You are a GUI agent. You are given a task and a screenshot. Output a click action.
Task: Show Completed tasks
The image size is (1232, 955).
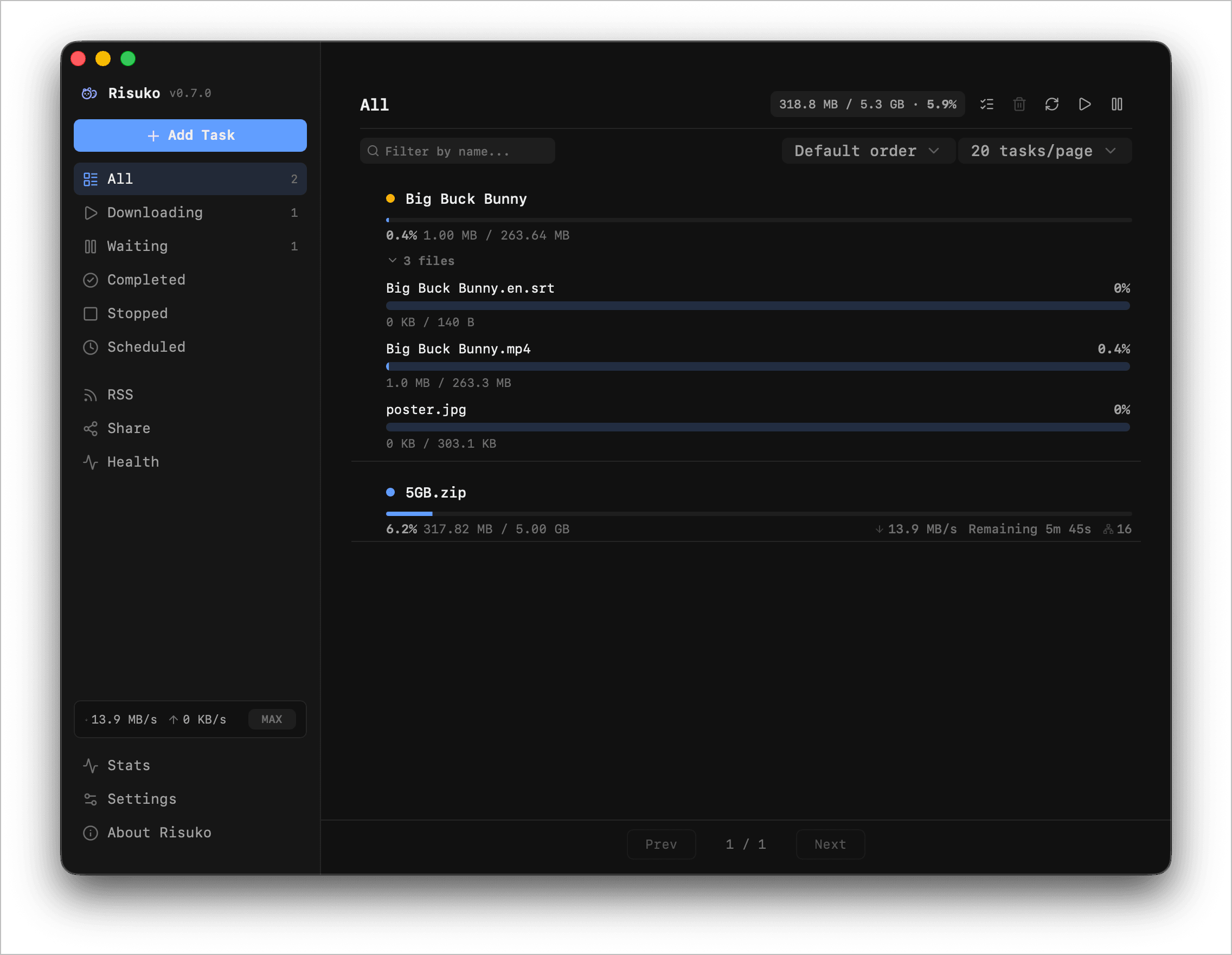190,280
